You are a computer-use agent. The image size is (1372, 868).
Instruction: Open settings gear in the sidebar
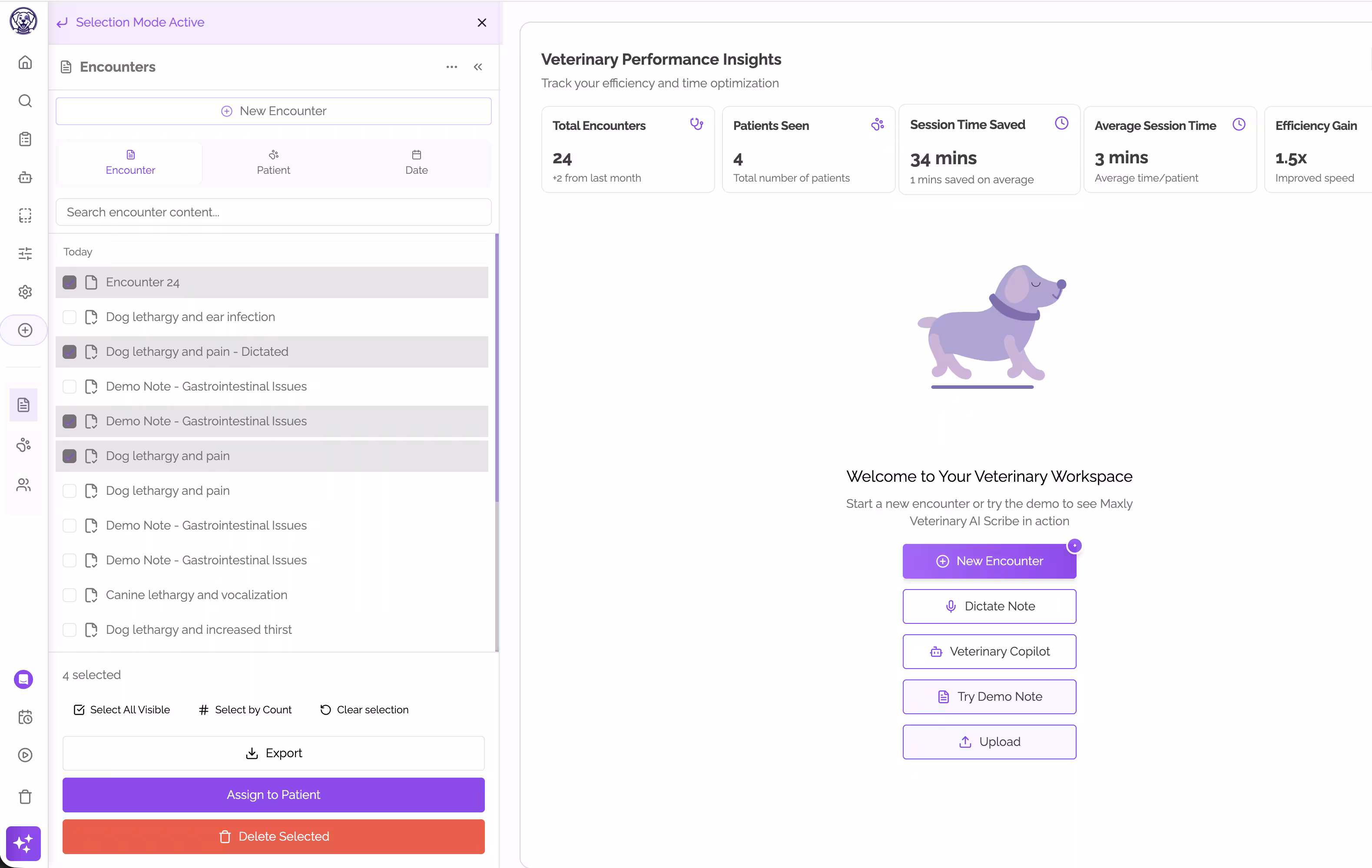point(25,292)
